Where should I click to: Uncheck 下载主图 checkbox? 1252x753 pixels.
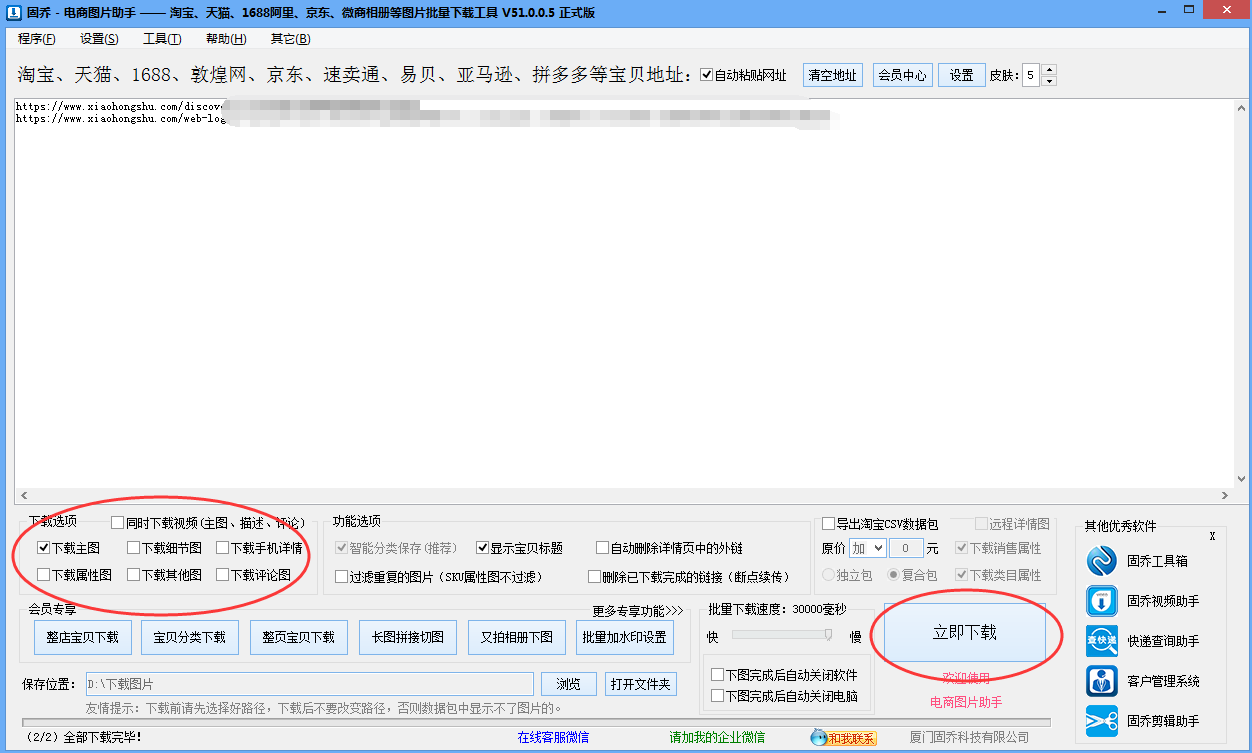coord(43,548)
